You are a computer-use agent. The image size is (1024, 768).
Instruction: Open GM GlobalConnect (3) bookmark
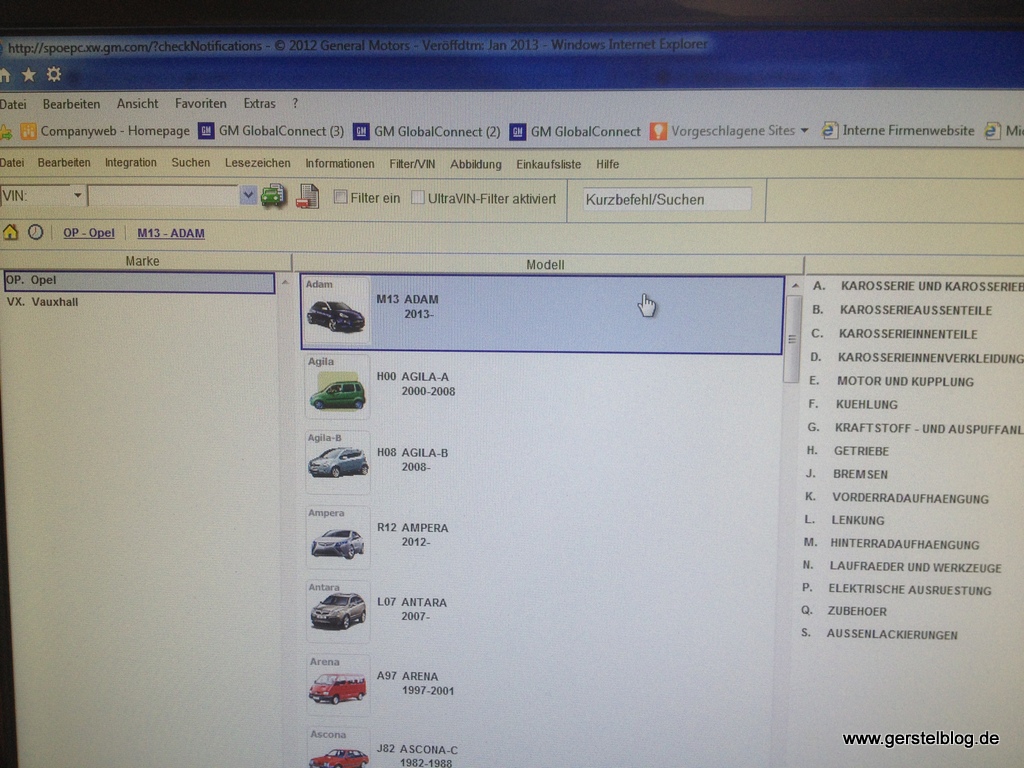[271, 131]
